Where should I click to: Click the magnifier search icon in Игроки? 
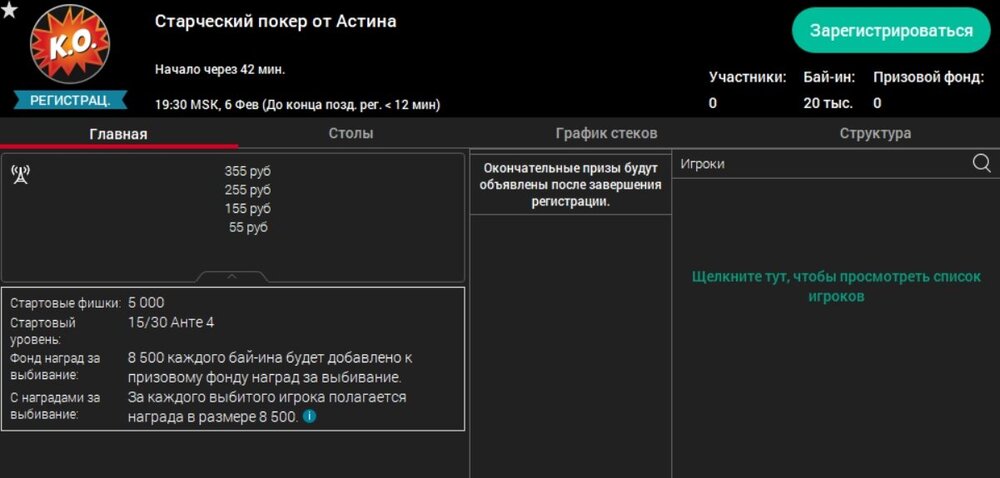(x=981, y=164)
